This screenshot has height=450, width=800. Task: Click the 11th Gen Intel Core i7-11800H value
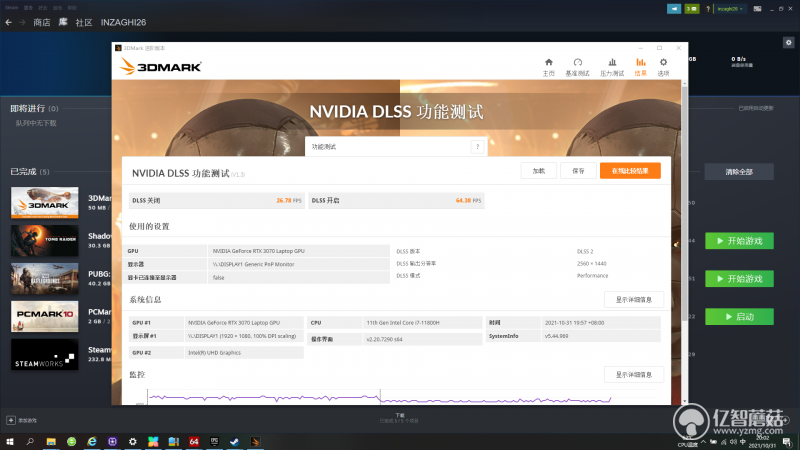click(x=403, y=323)
